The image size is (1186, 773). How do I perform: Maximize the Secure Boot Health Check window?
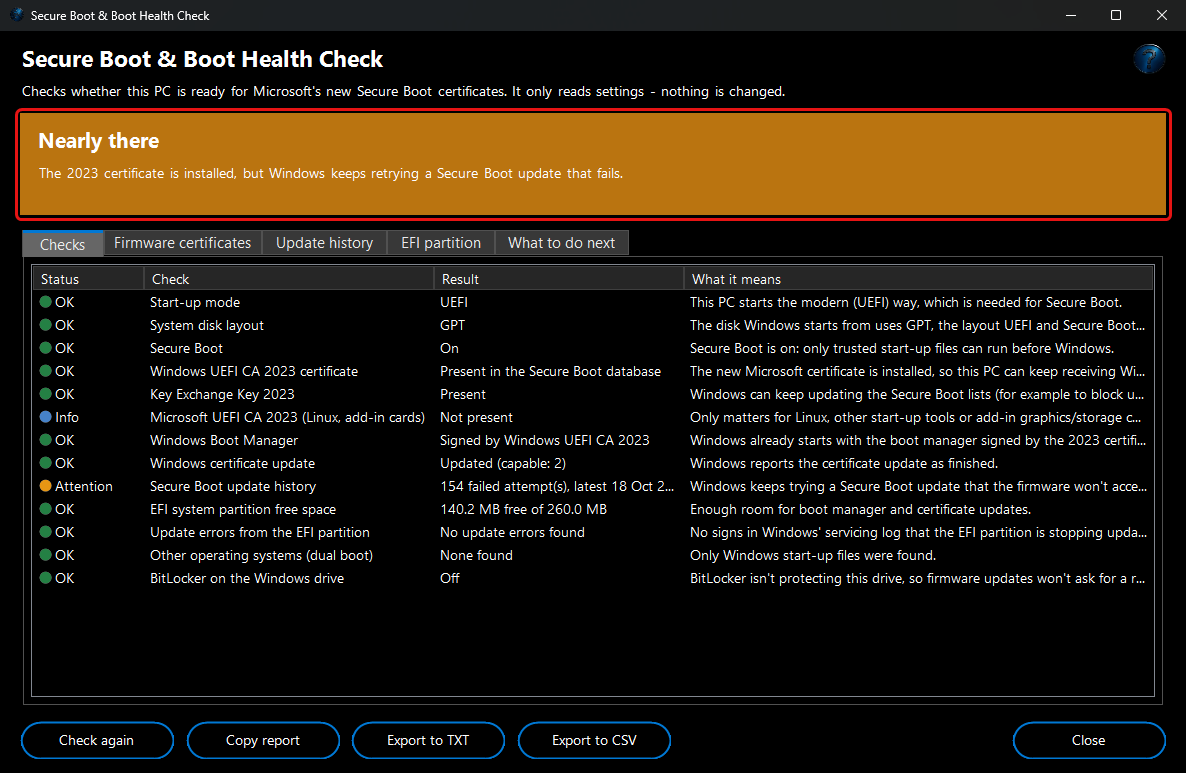coord(1116,15)
